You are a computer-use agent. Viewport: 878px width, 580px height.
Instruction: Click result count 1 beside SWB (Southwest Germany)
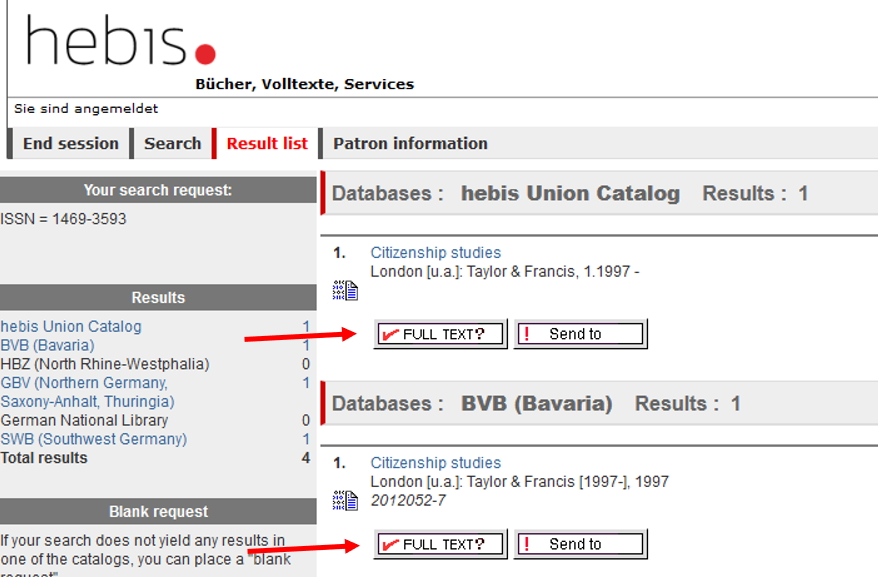(306, 439)
